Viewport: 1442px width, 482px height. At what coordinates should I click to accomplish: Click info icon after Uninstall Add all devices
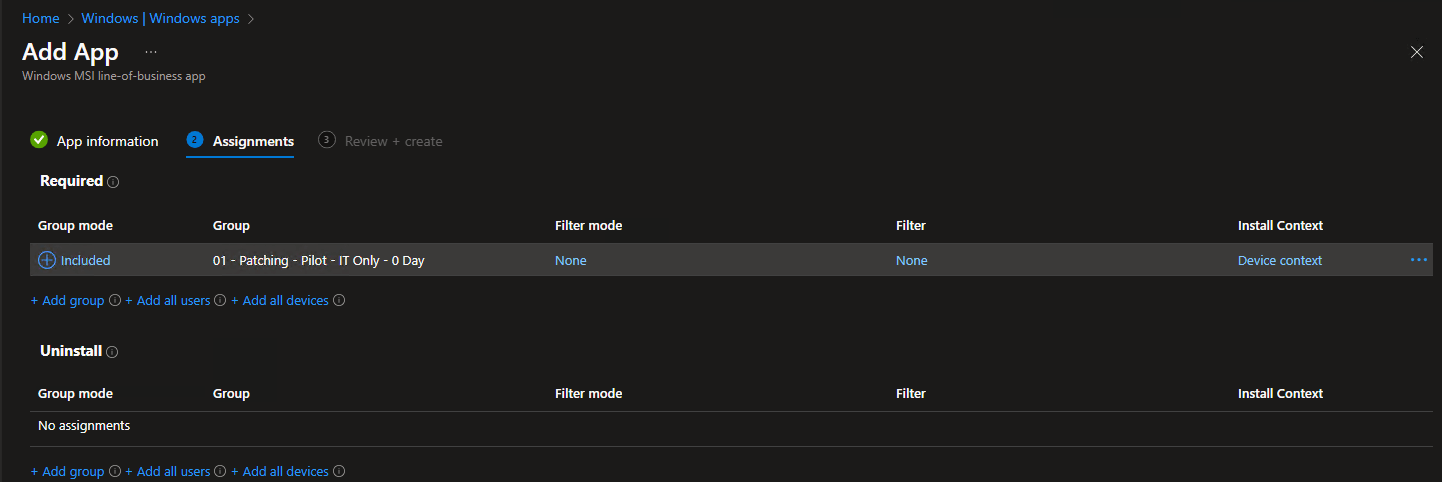[339, 471]
